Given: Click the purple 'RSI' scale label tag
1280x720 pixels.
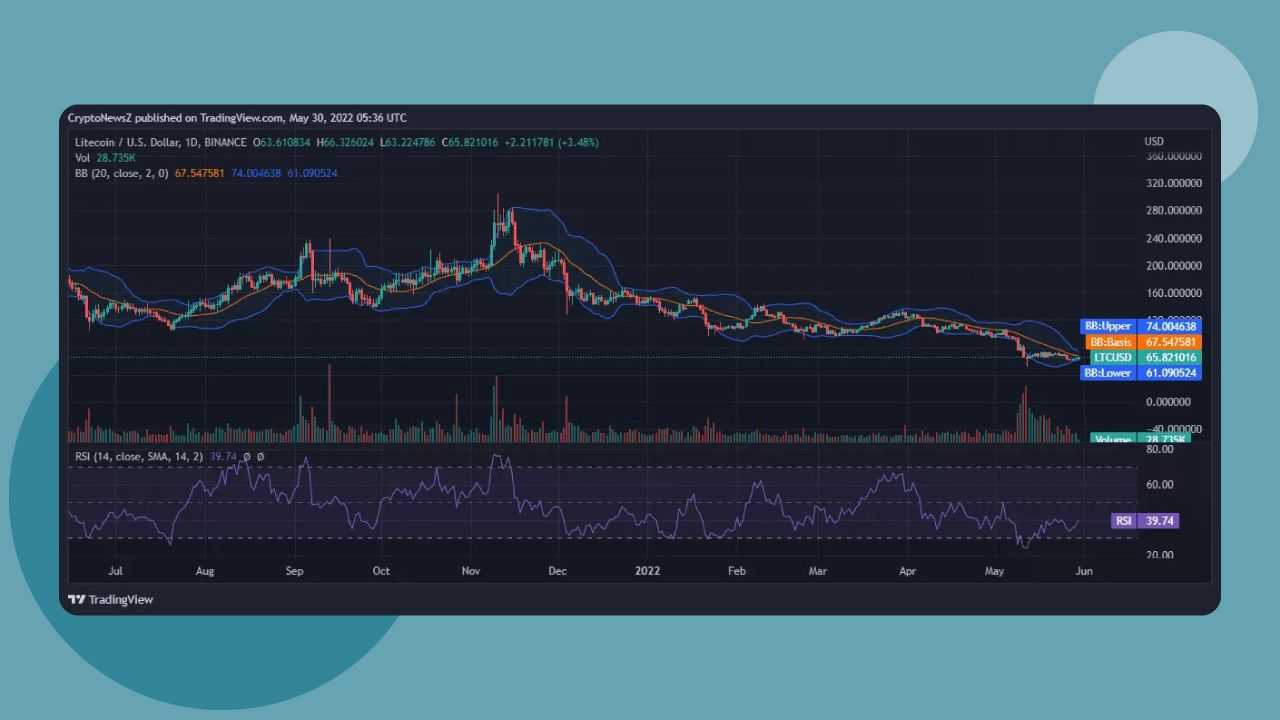Looking at the screenshot, I should (x=1124, y=521).
